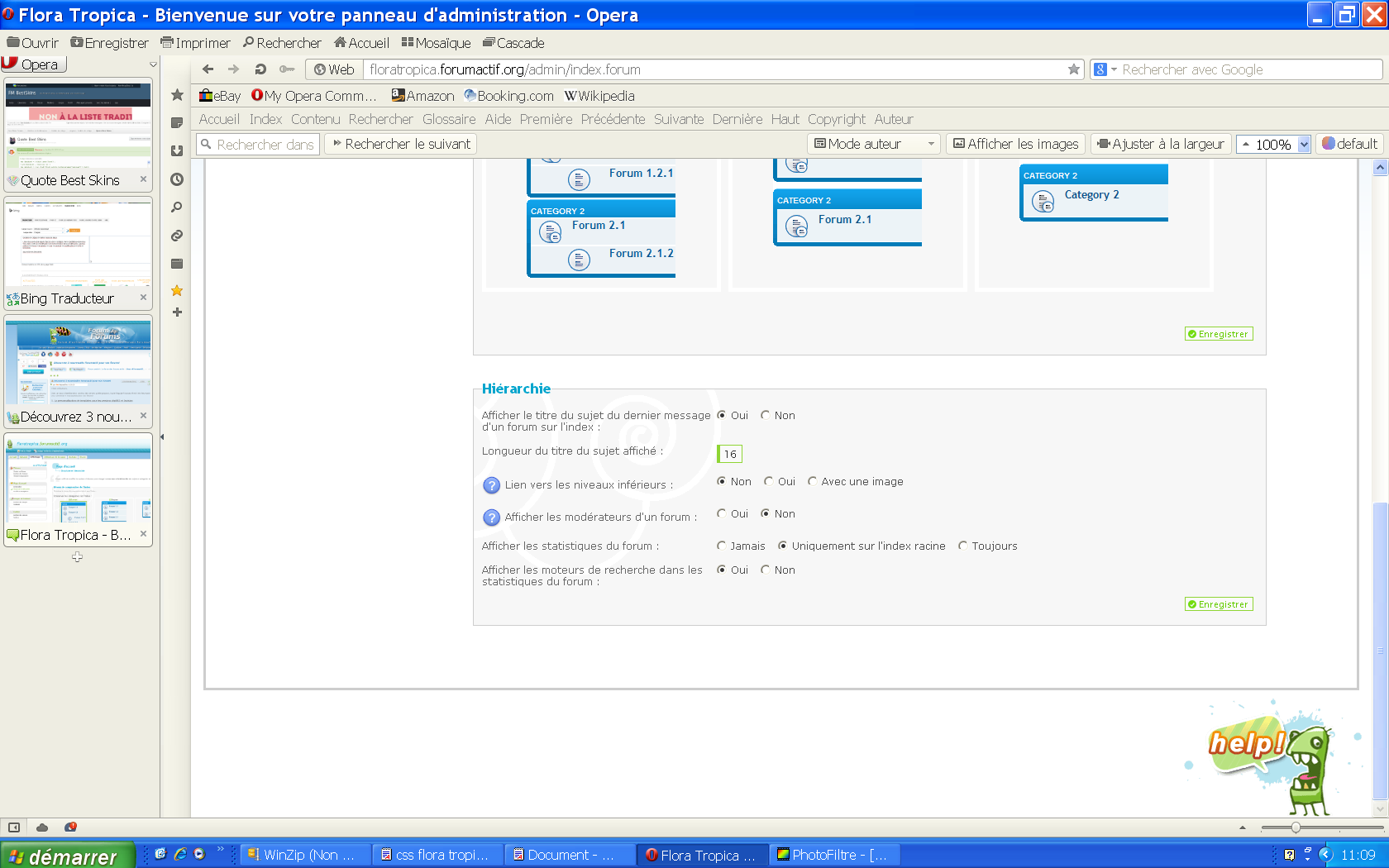
Task: Open Opera Unite icon in status bar
Action: [71, 827]
